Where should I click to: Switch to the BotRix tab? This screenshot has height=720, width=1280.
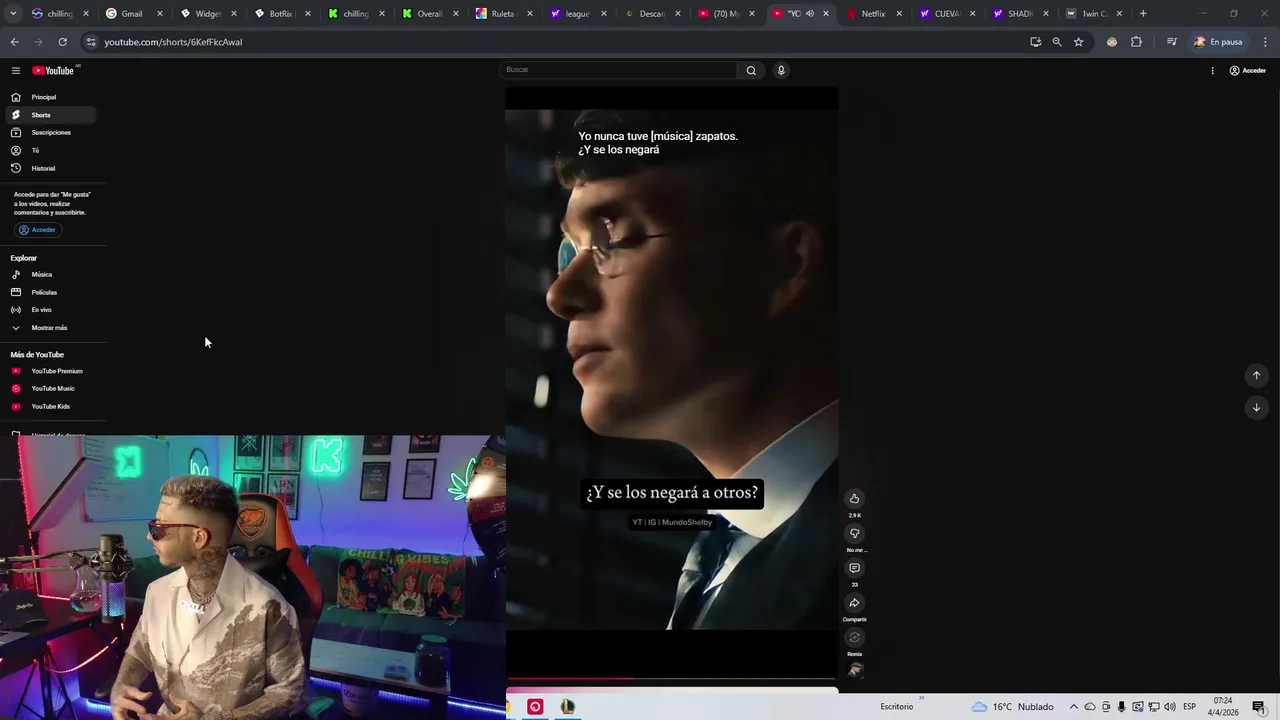pos(280,14)
